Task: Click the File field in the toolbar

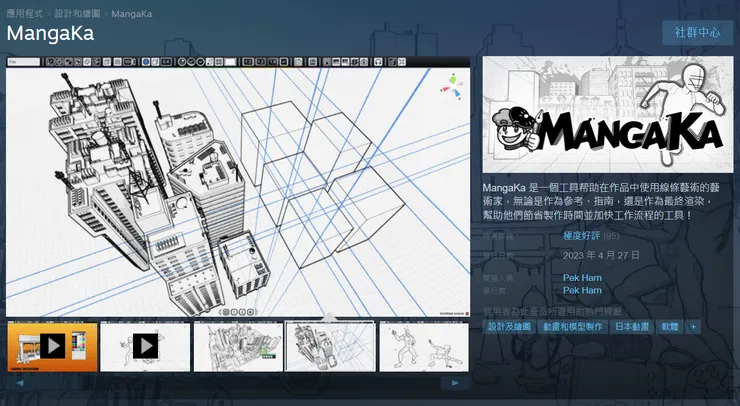Action: pos(24,62)
